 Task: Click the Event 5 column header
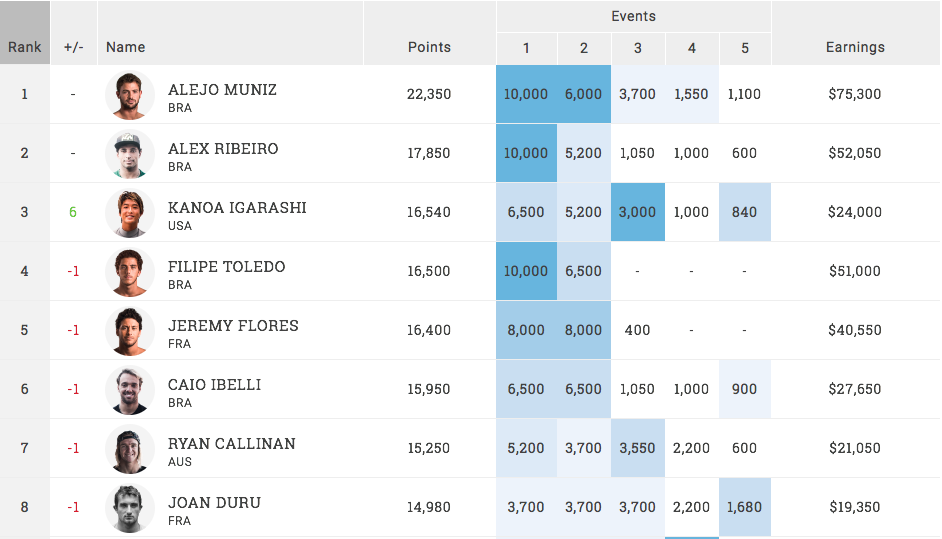(745, 48)
